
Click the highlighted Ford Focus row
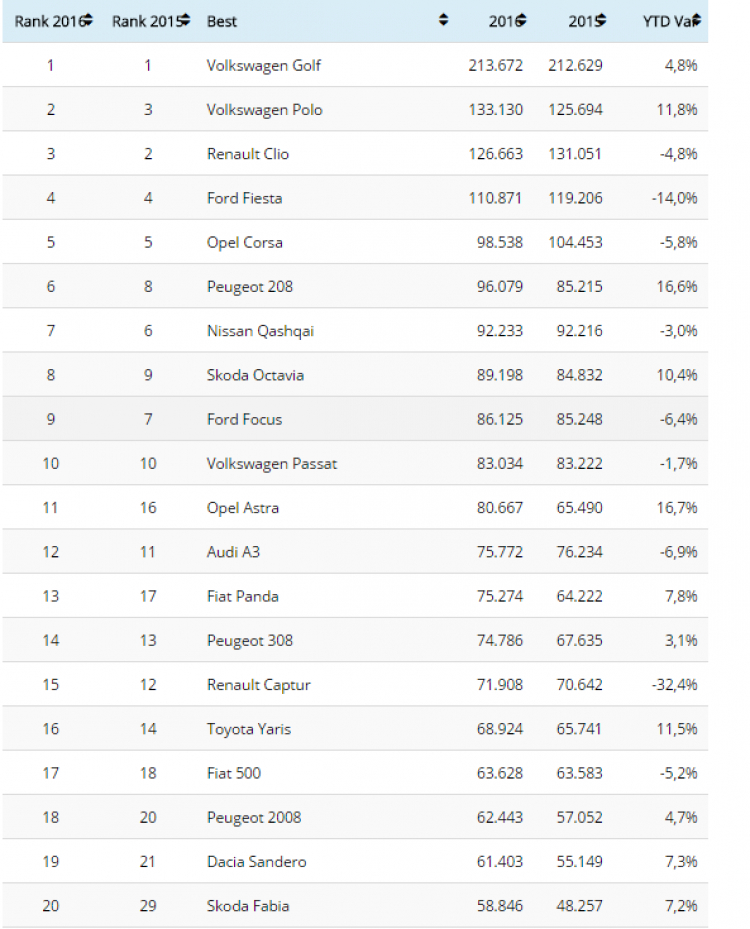tap(355, 419)
